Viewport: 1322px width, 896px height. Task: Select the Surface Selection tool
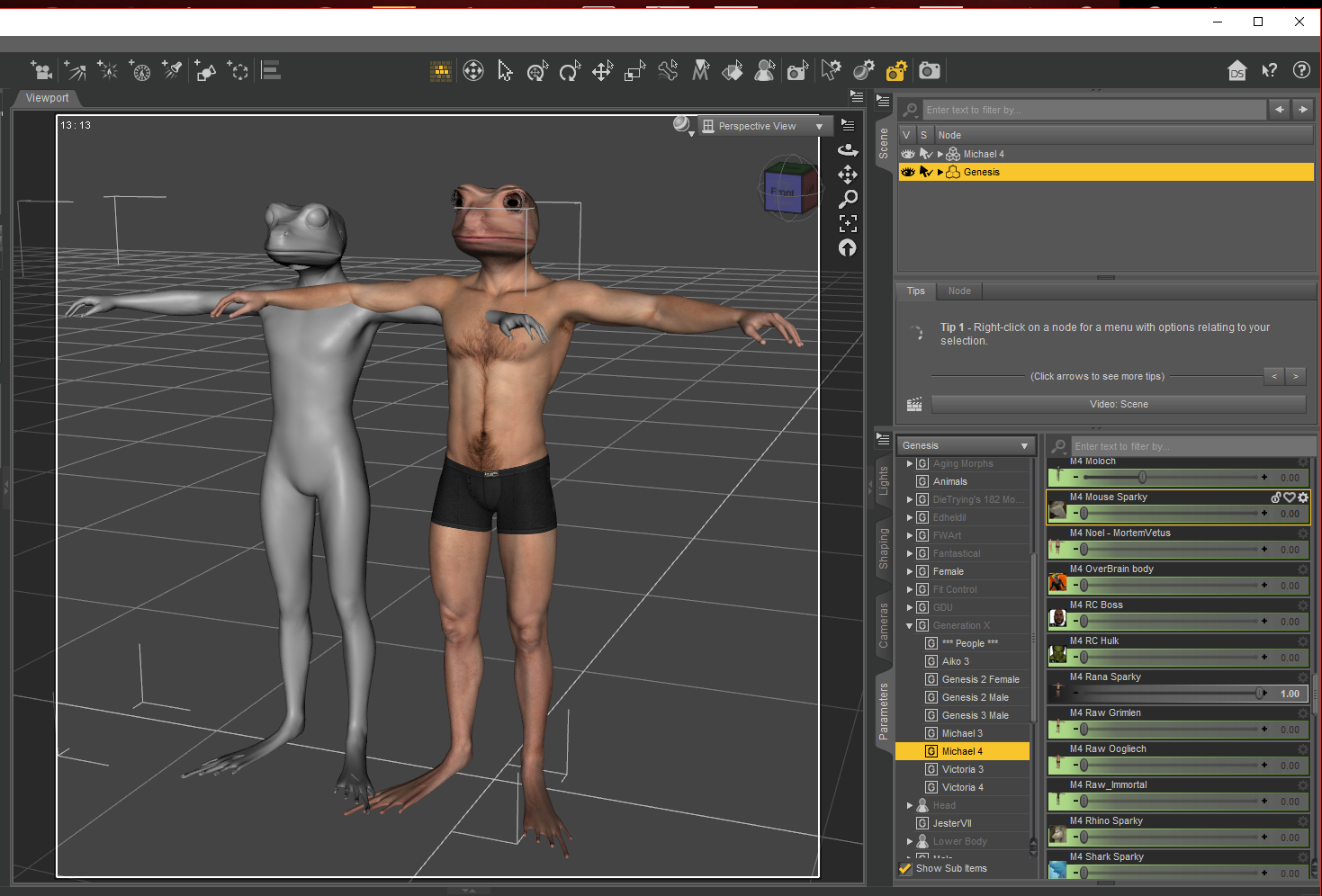click(733, 71)
